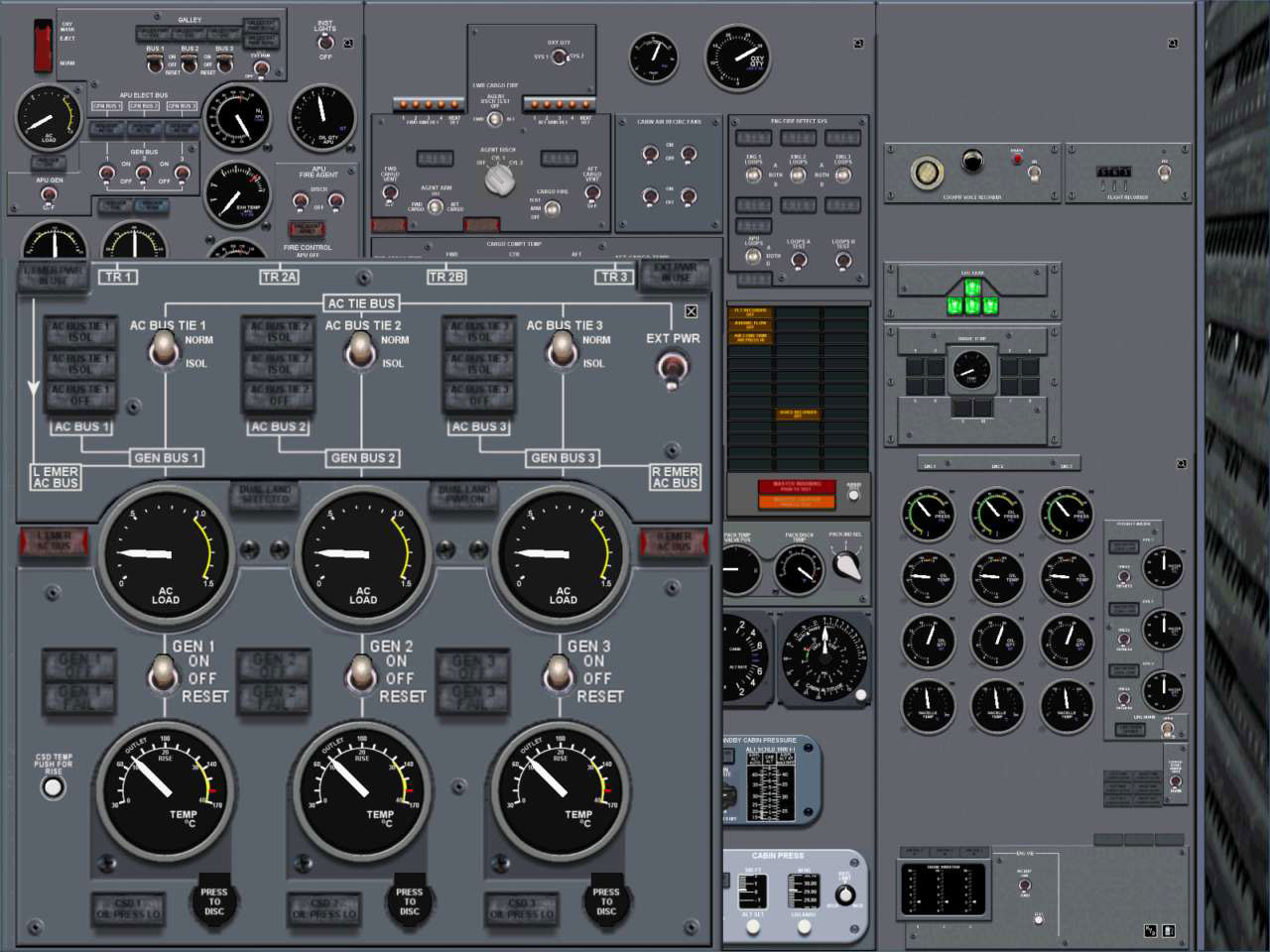Flip the LOOPS A TEST switch

(x=798, y=260)
